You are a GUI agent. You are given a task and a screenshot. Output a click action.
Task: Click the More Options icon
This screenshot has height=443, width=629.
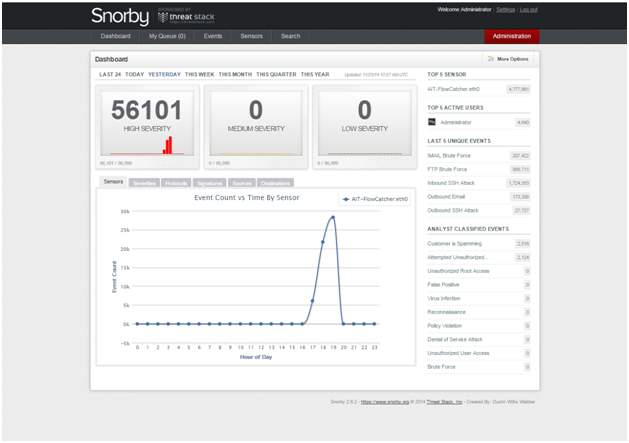click(x=492, y=59)
